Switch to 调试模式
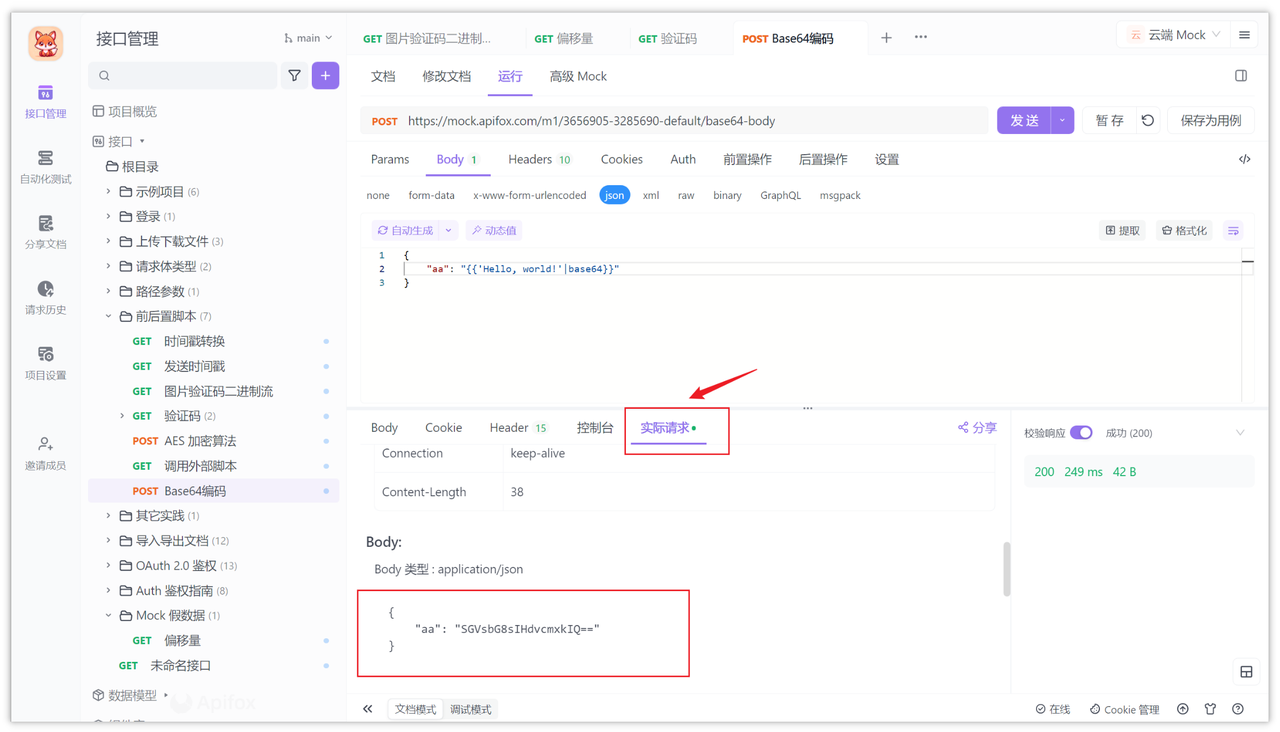The image size is (1280, 732). pos(471,710)
